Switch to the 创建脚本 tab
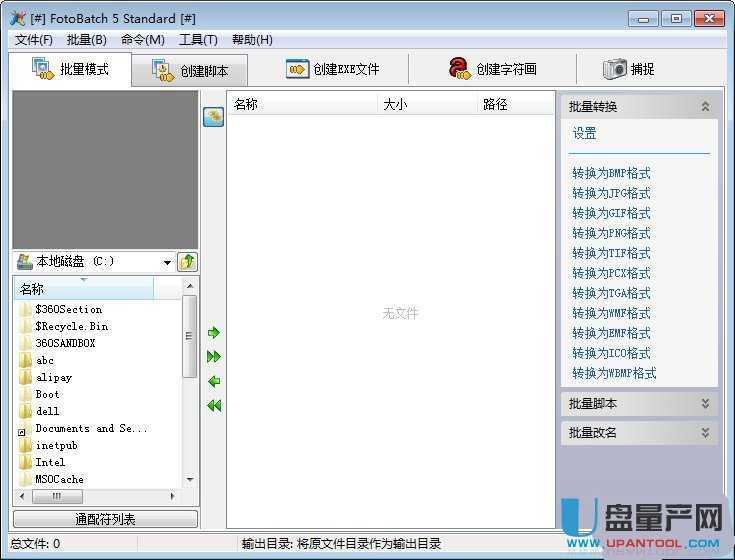This screenshot has width=735, height=560. (x=190, y=71)
